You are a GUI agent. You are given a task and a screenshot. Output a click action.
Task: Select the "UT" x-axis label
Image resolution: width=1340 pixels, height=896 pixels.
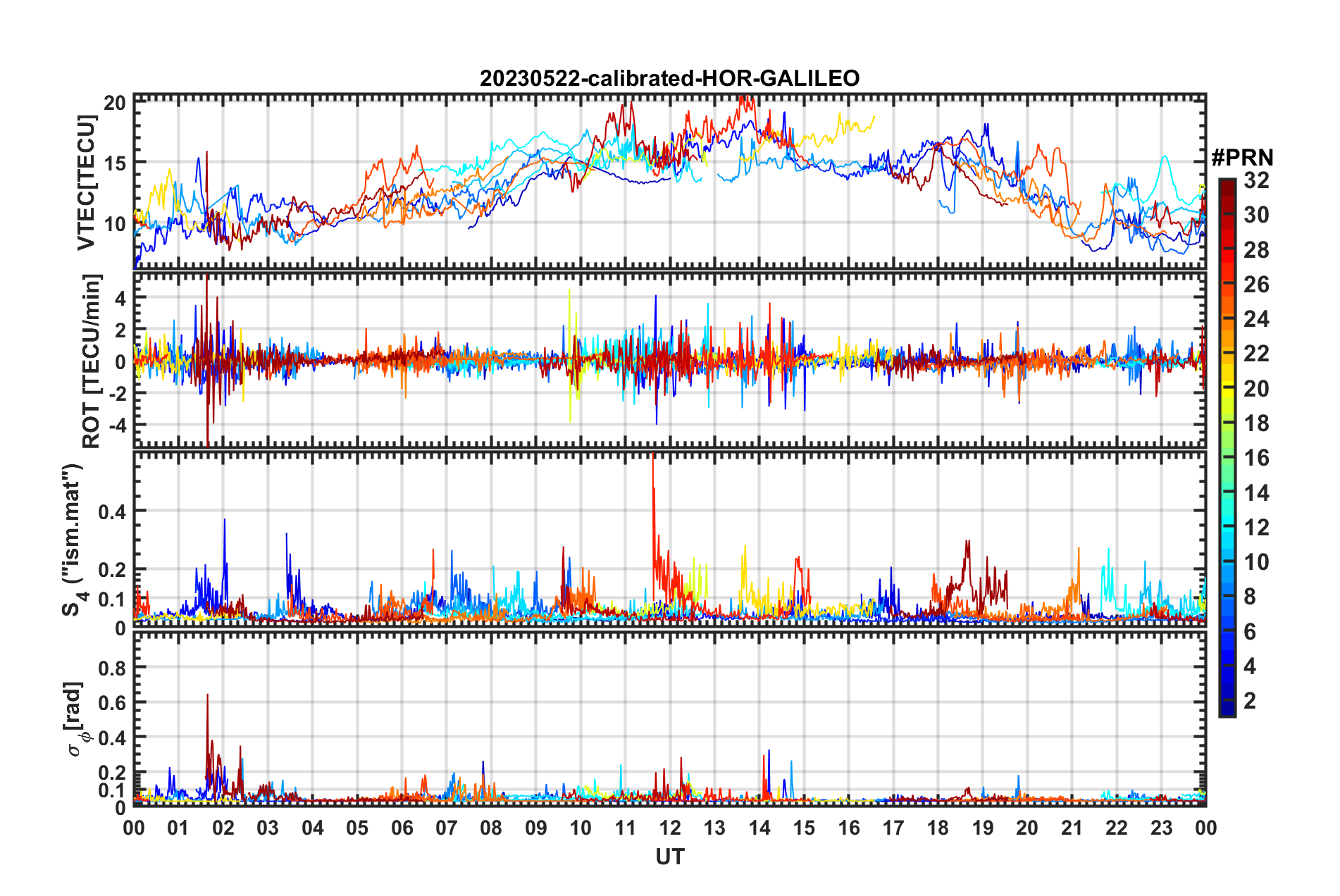(x=669, y=857)
